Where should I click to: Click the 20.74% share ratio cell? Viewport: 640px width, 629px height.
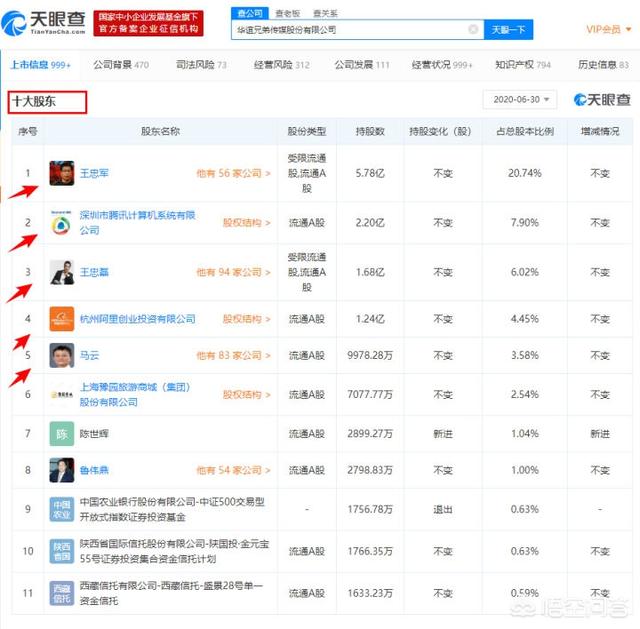[x=525, y=173]
